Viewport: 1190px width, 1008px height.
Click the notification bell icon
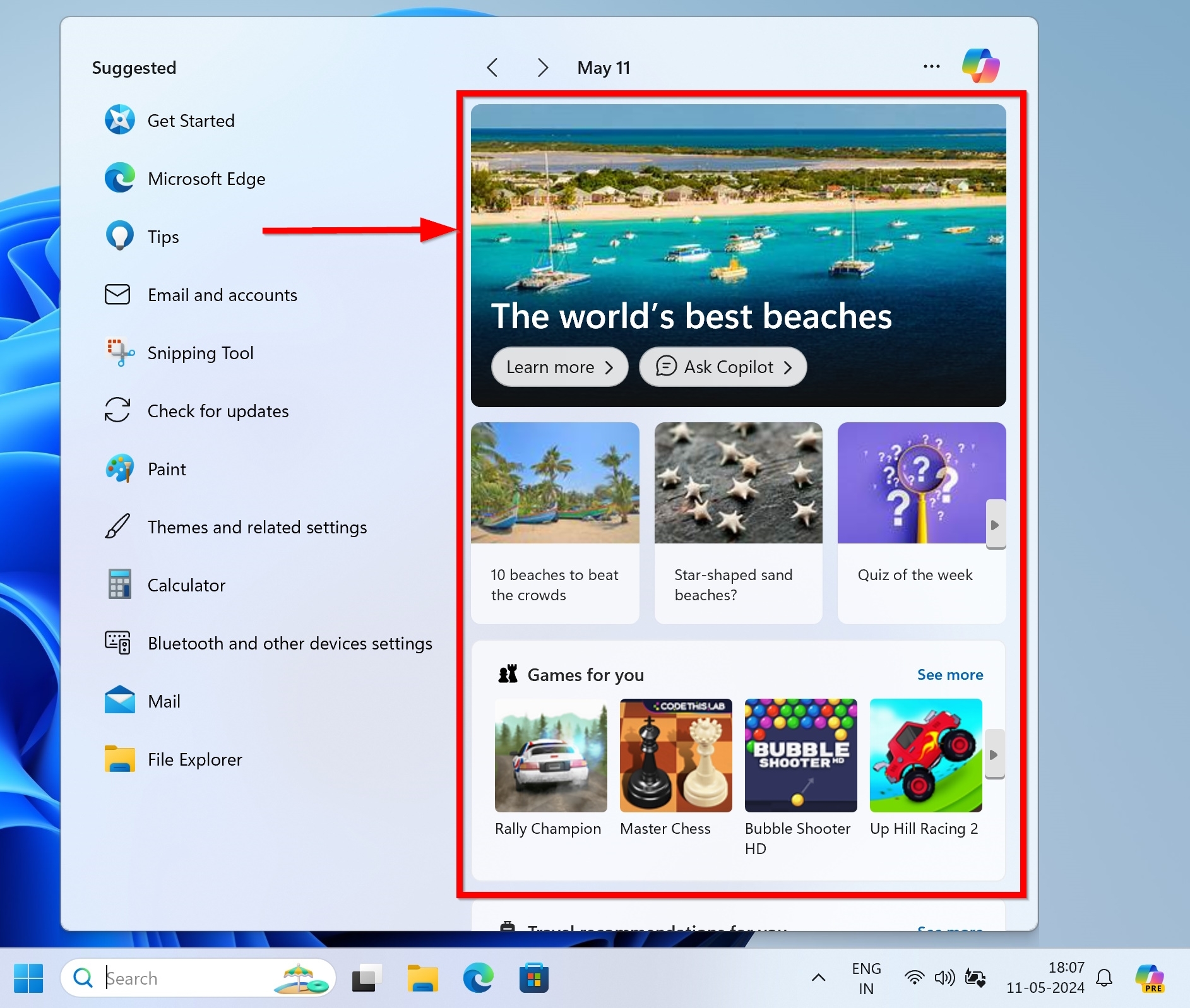pyautogui.click(x=1104, y=978)
